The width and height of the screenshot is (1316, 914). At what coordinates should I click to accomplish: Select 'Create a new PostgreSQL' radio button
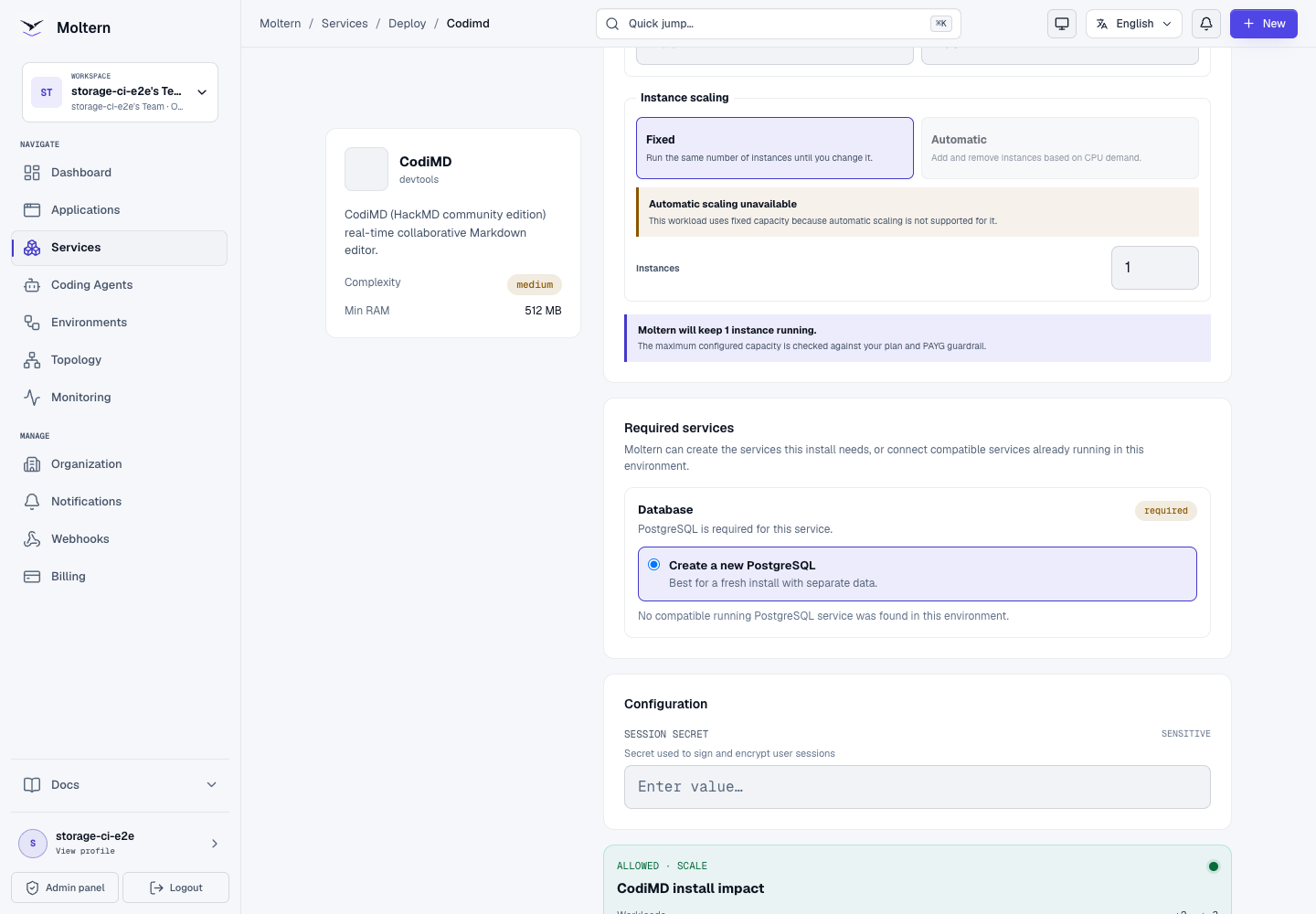point(654,565)
